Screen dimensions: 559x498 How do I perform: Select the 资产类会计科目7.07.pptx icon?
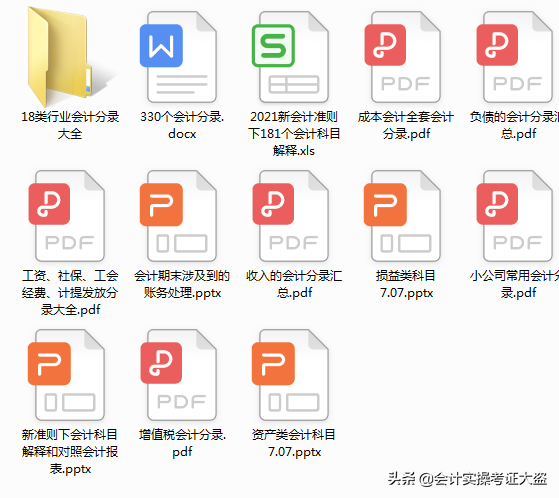coord(290,375)
